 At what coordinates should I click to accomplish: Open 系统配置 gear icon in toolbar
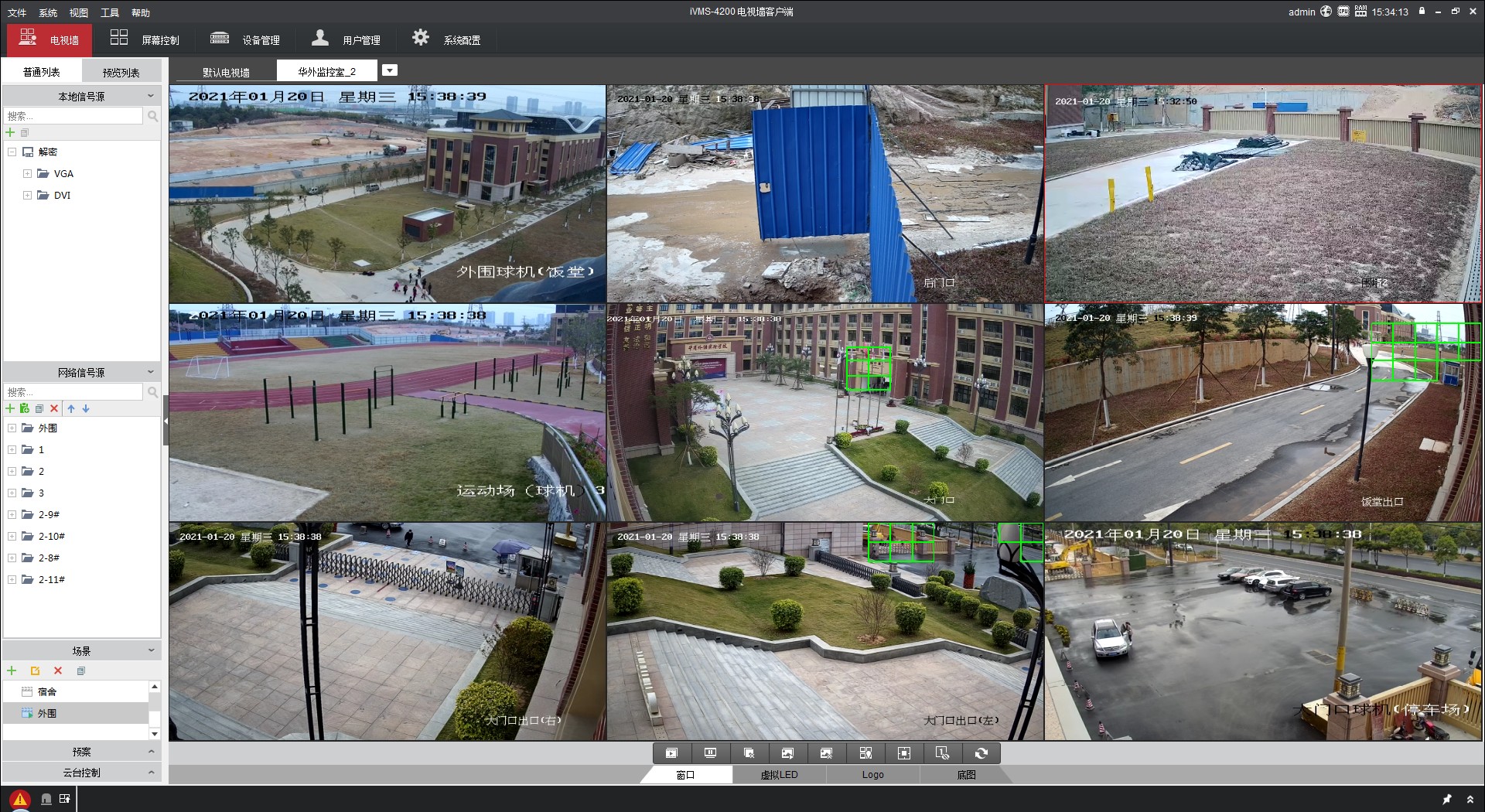(420, 38)
